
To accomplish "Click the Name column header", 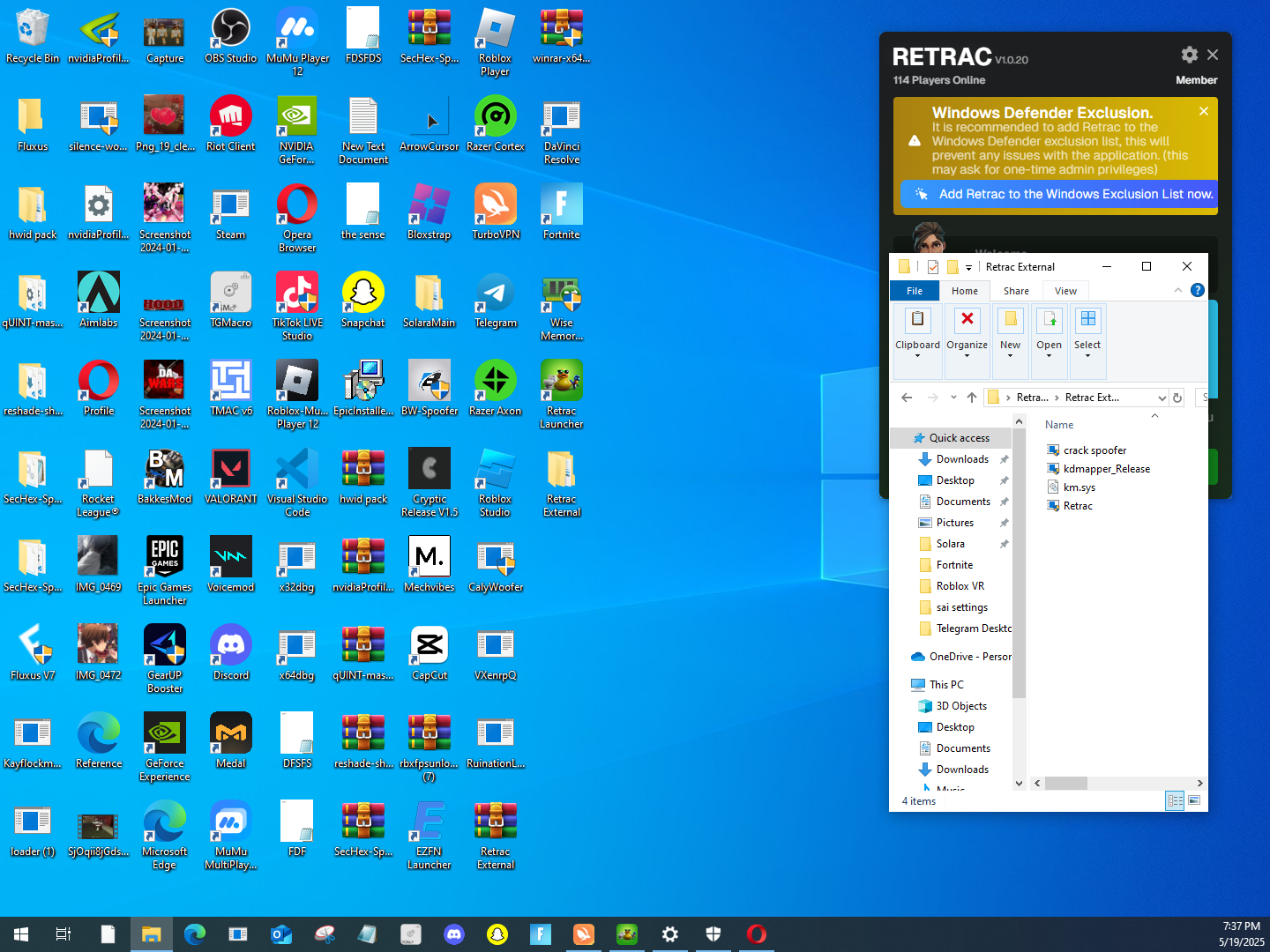I will click(1059, 425).
